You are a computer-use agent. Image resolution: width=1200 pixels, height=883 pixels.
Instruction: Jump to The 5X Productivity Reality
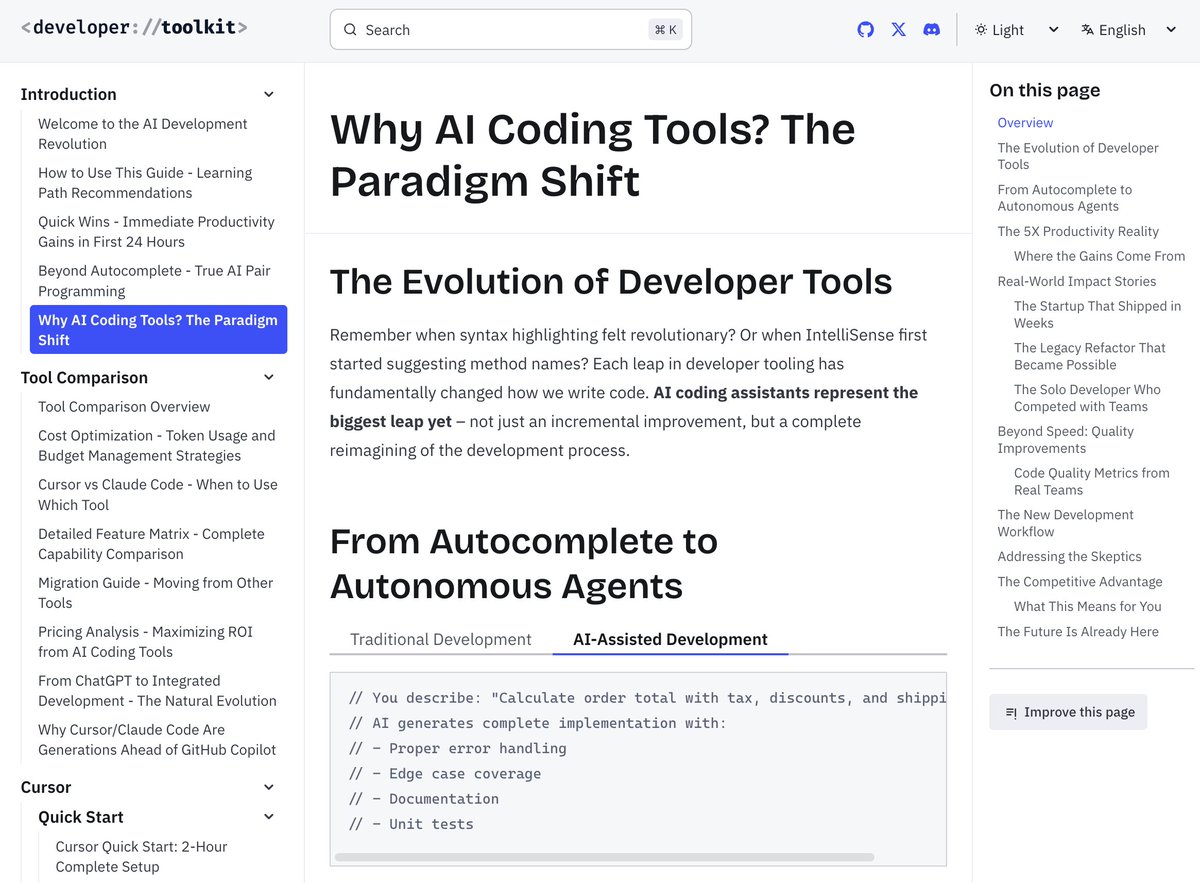coord(1078,231)
